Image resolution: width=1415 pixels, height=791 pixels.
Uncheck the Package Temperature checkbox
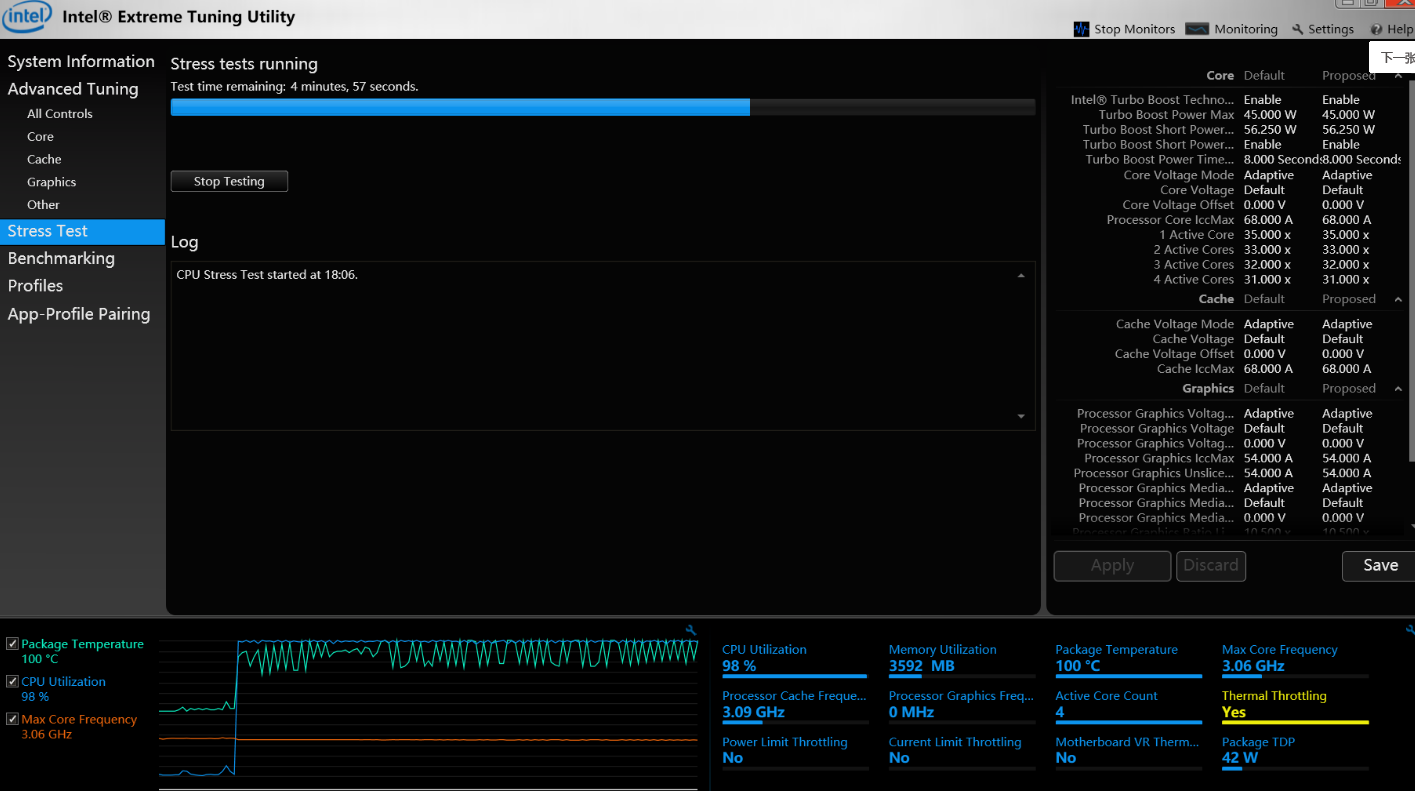(x=12, y=644)
